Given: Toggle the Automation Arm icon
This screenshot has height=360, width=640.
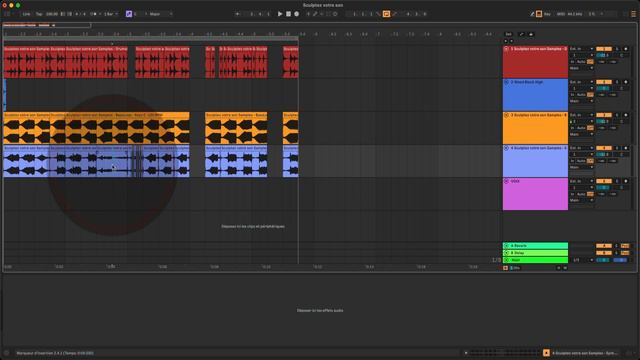Looking at the screenshot, I should coord(315,14).
